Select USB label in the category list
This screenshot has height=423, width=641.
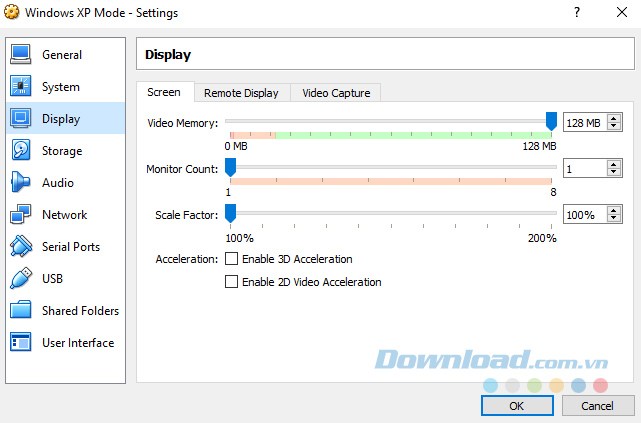coord(52,278)
